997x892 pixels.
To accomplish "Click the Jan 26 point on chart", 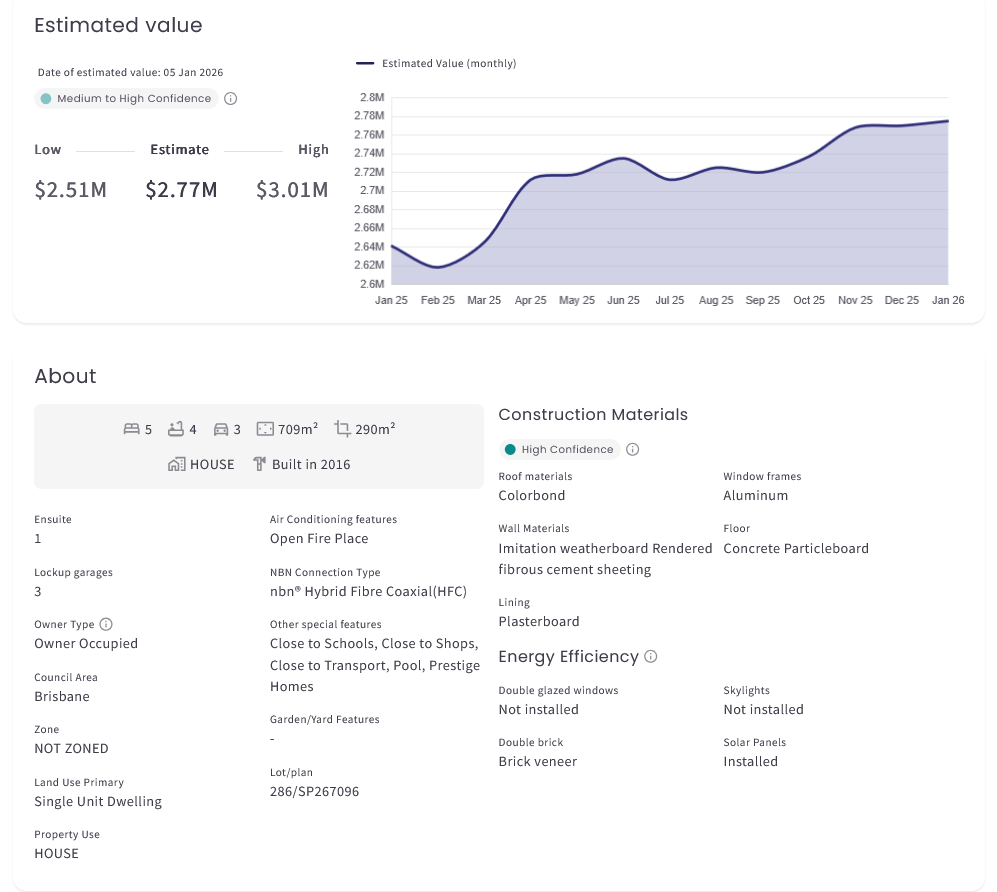I will pos(947,121).
